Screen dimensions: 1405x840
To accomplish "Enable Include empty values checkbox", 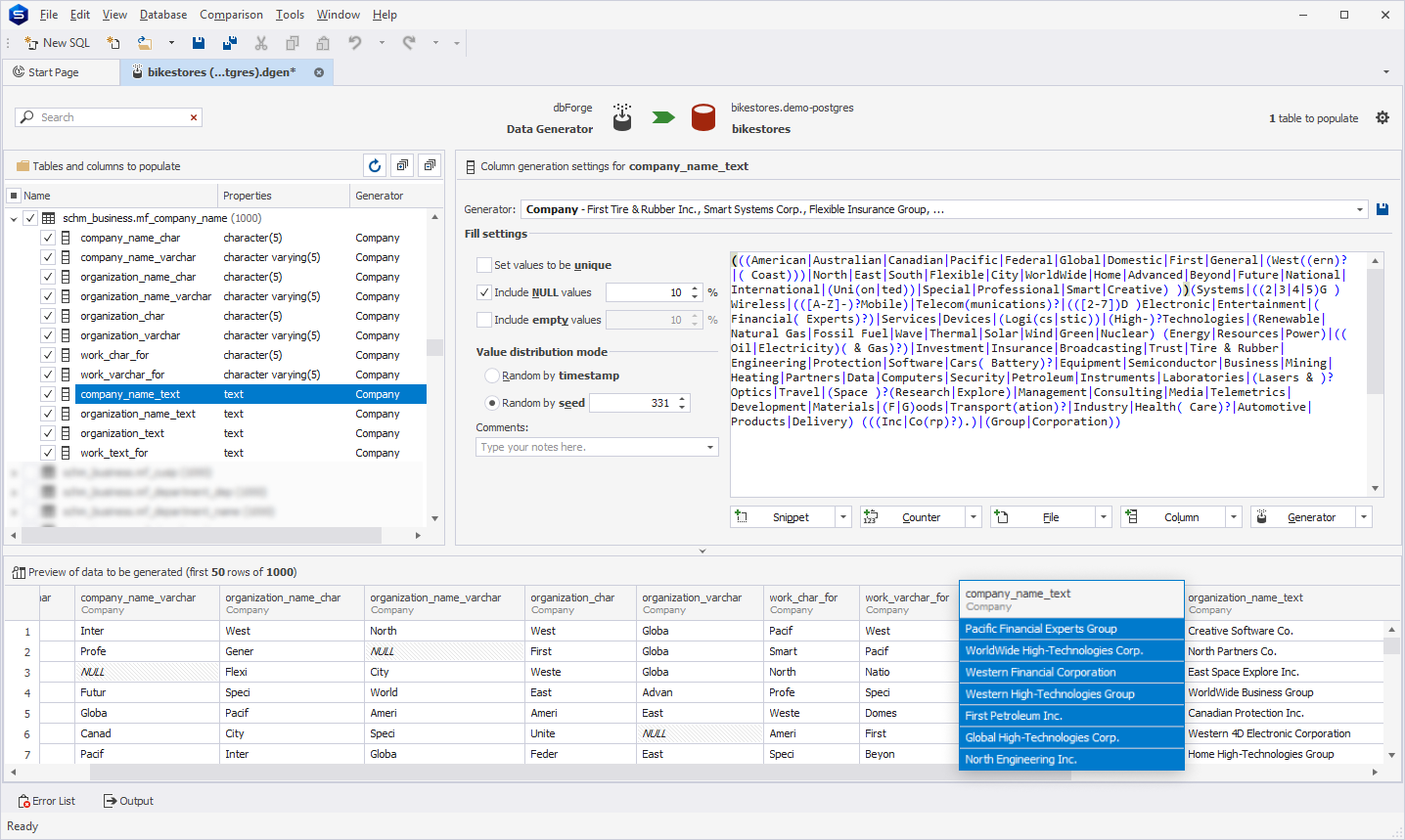I will 483,320.
